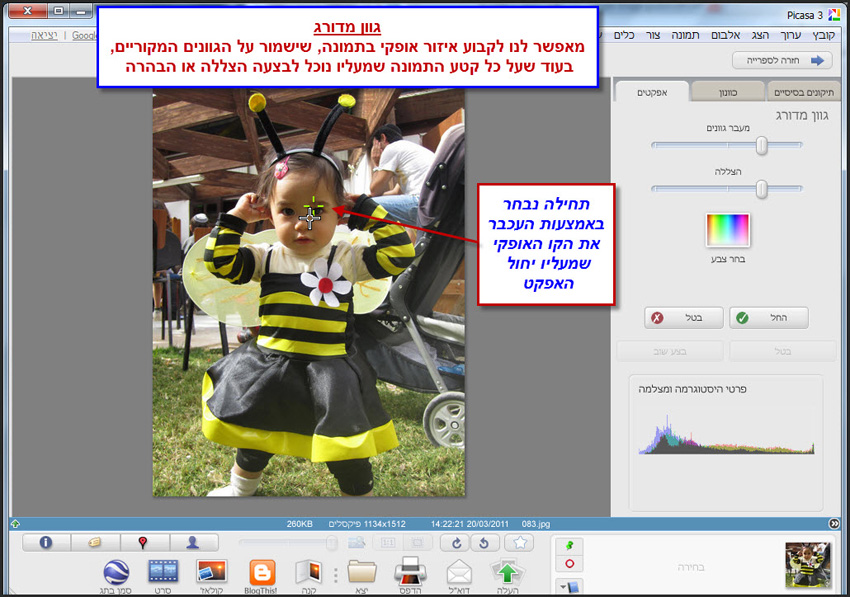
Task: Click the crosshair marker on the girl's face
Action: tap(310, 218)
